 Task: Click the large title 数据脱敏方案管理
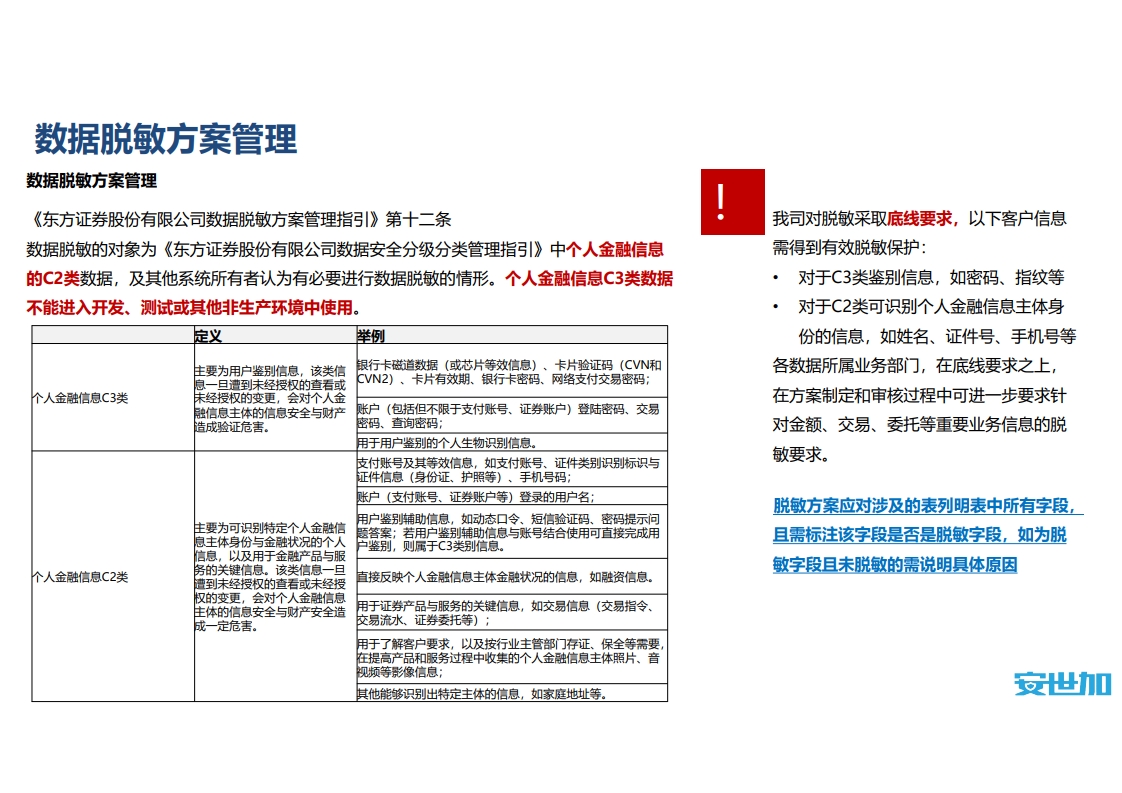click(166, 139)
